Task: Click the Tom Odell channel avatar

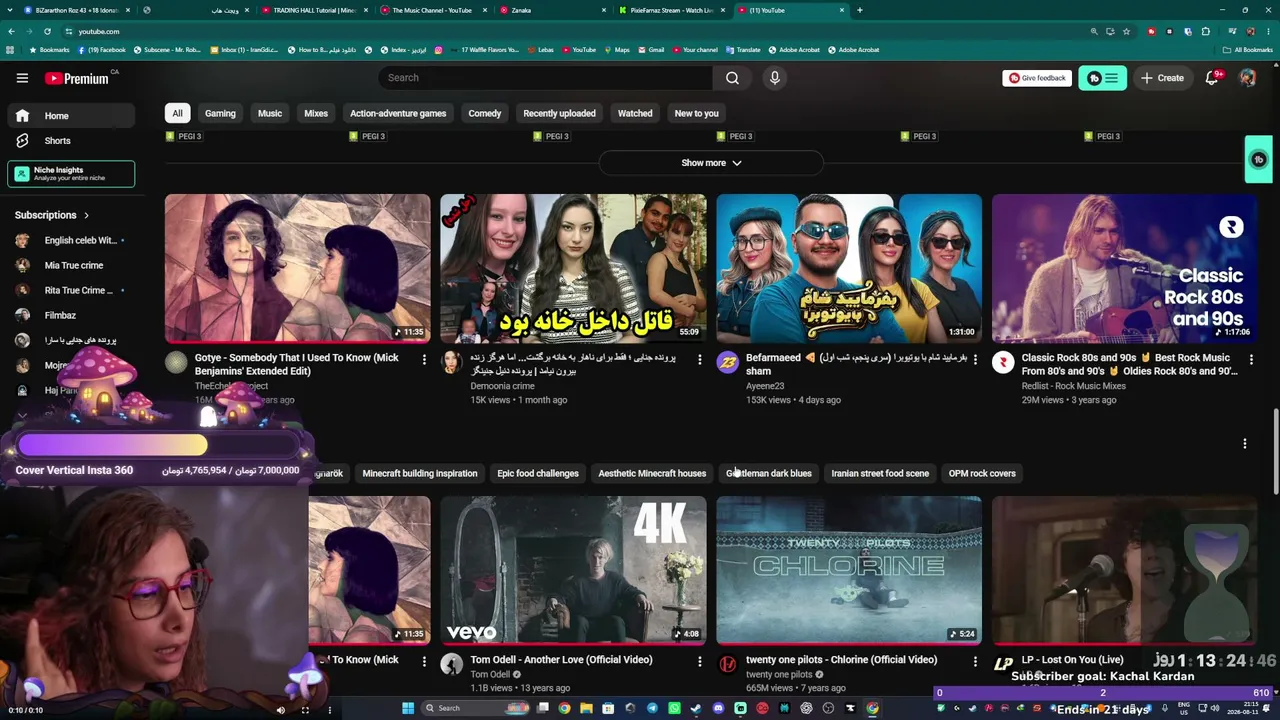Action: (x=452, y=664)
